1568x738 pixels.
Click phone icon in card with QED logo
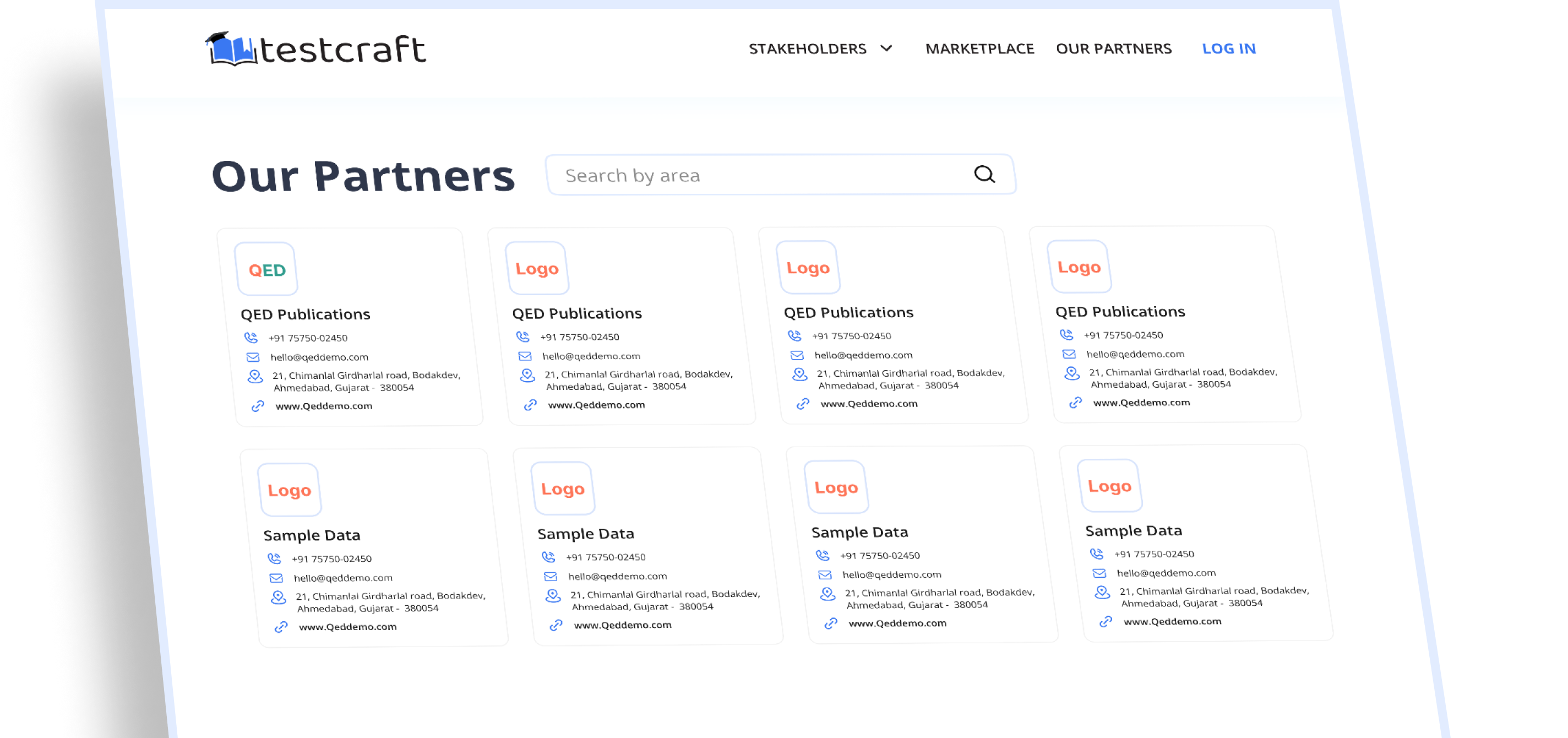pyautogui.click(x=251, y=338)
